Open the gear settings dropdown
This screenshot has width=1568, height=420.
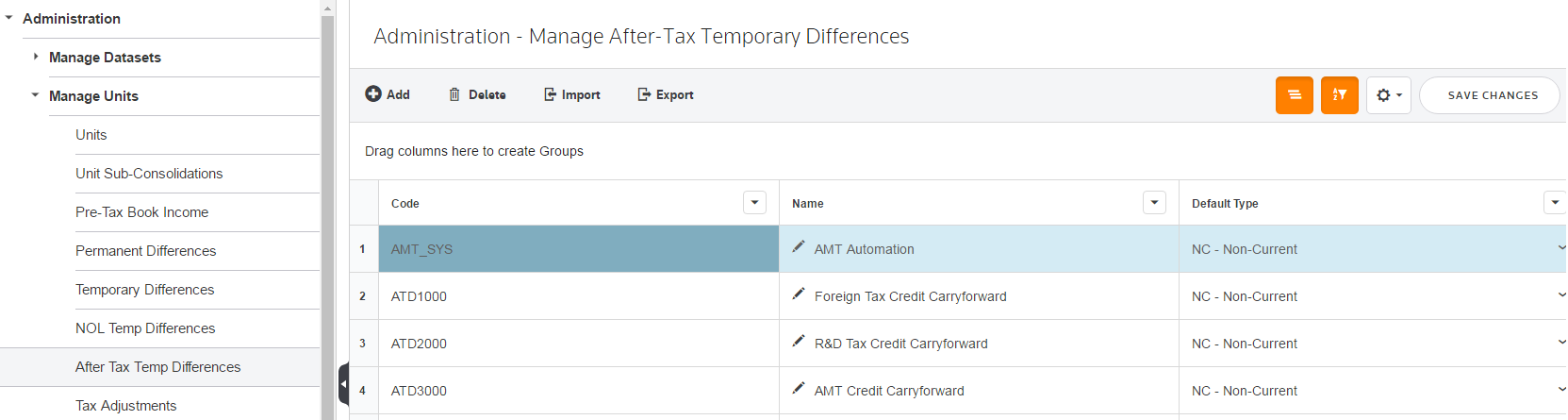click(x=1388, y=95)
